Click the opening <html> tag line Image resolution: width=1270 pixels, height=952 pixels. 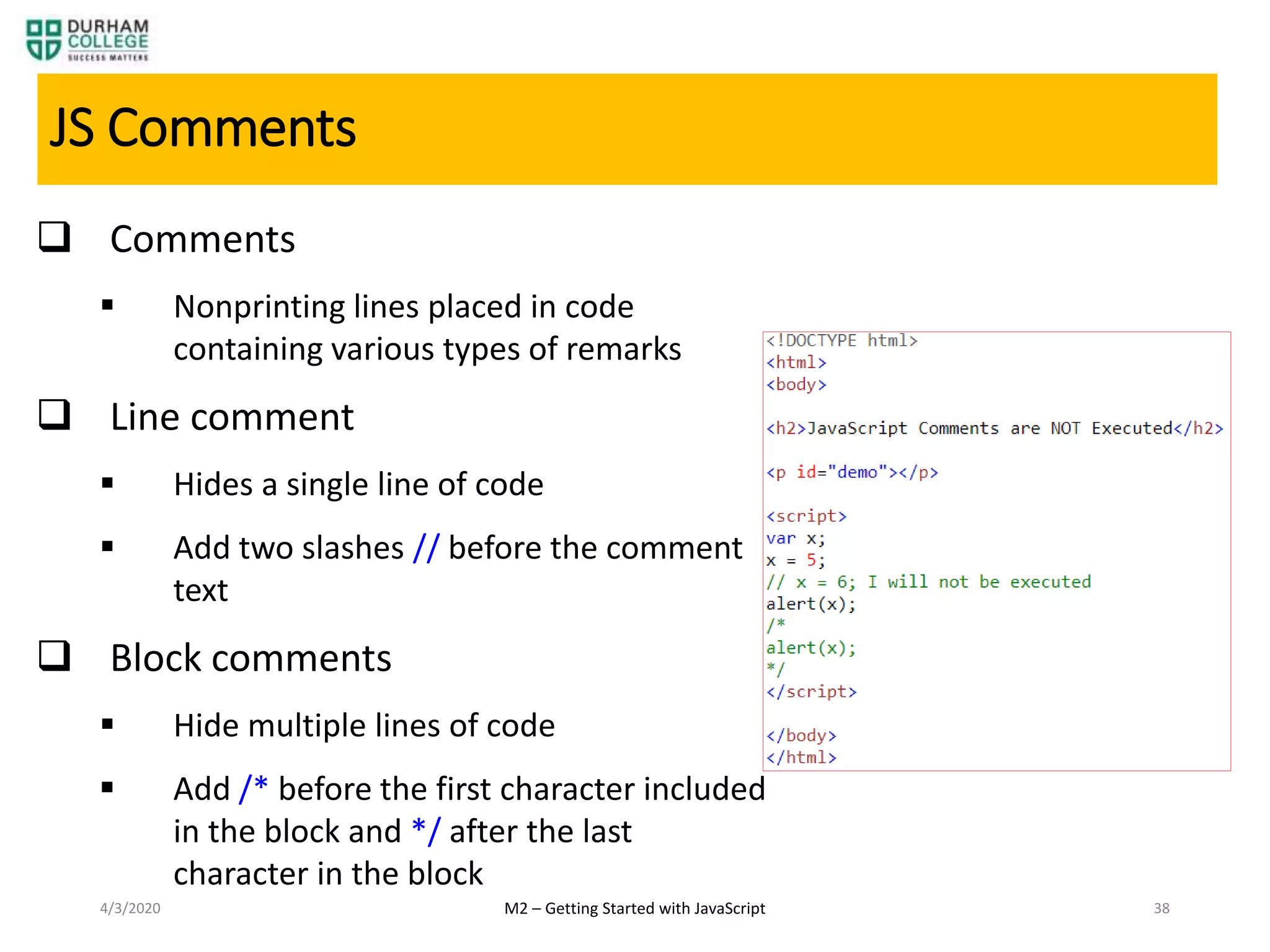click(796, 363)
